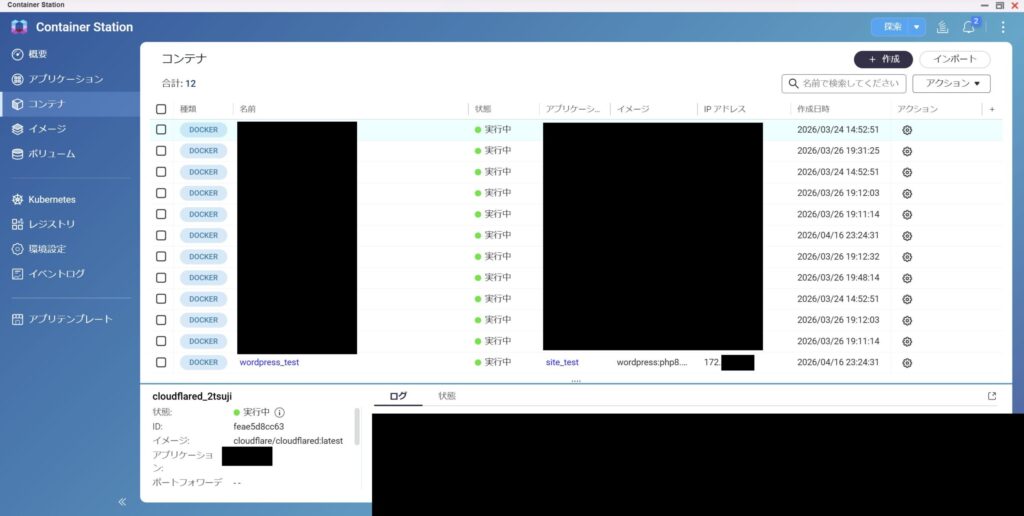1024x516 pixels.
Task: Open the 概要 overview icon in sidebar
Action: tap(18, 54)
